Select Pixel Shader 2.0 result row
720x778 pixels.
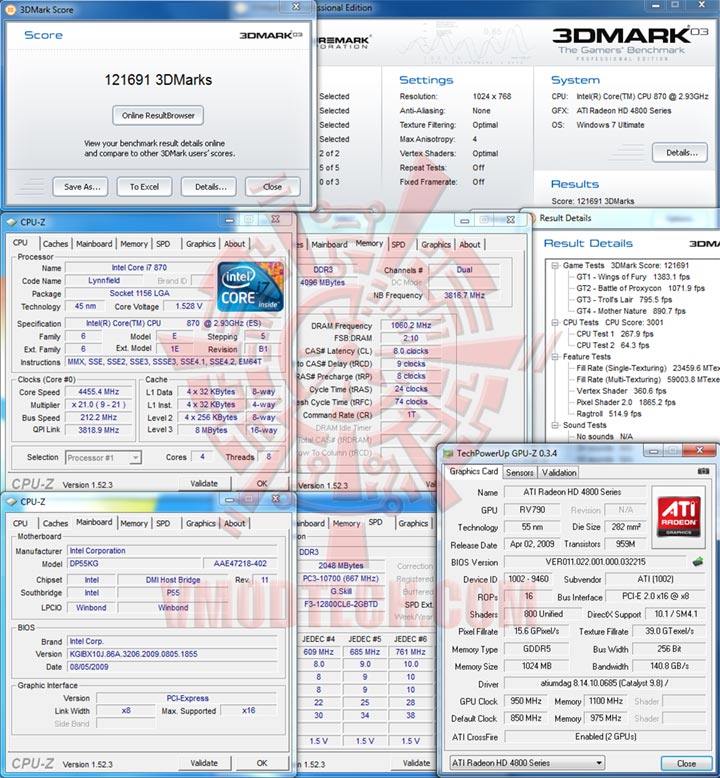coord(626,402)
